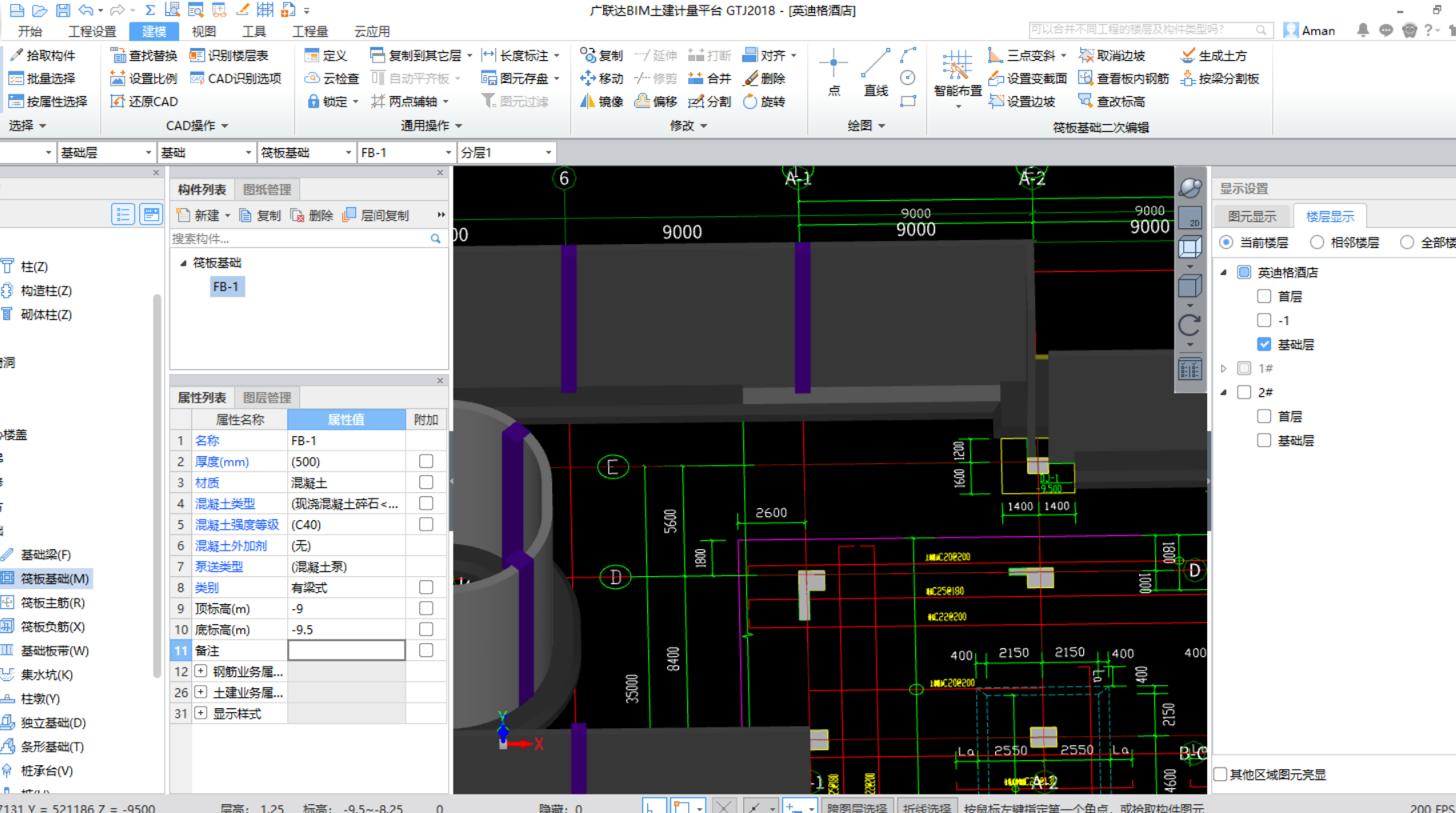Select FB-1 in the component list
The image size is (1456, 813).
tap(226, 286)
